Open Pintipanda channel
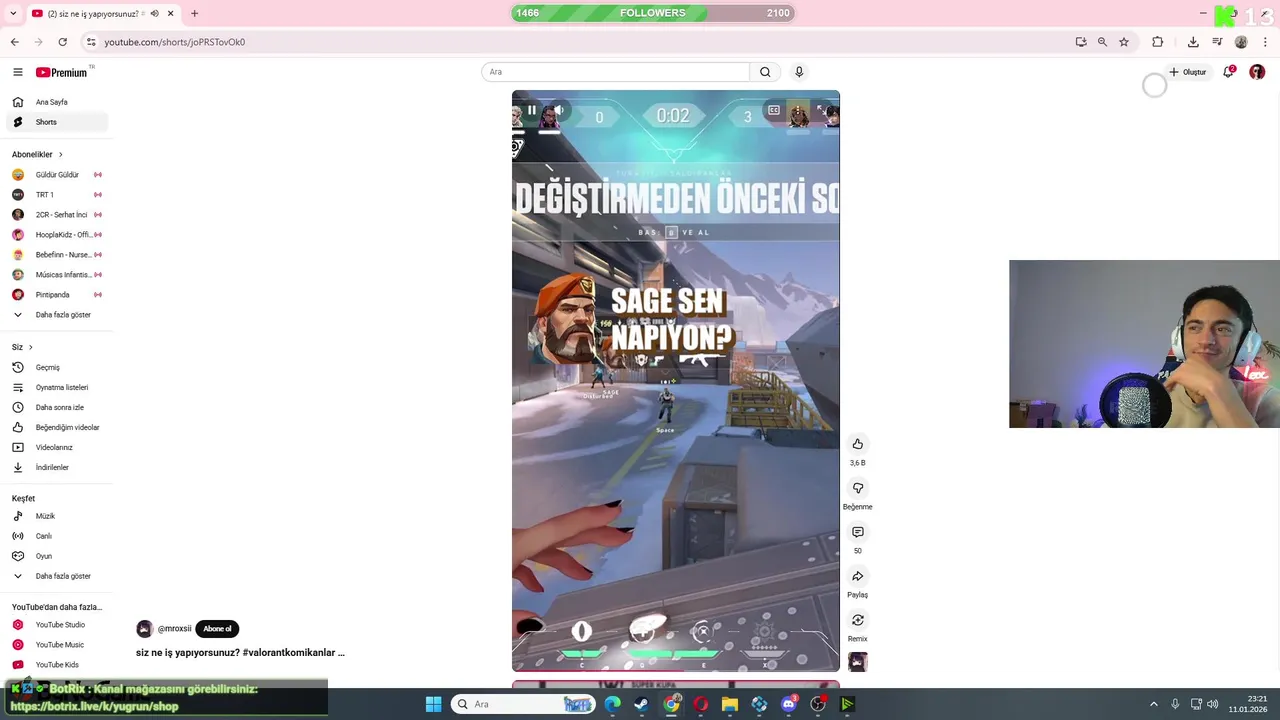The image size is (1280, 720). pos(56,295)
